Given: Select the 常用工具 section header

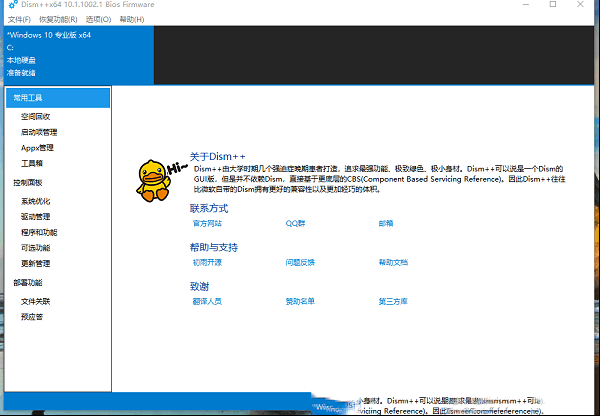Looking at the screenshot, I should coord(58,98).
